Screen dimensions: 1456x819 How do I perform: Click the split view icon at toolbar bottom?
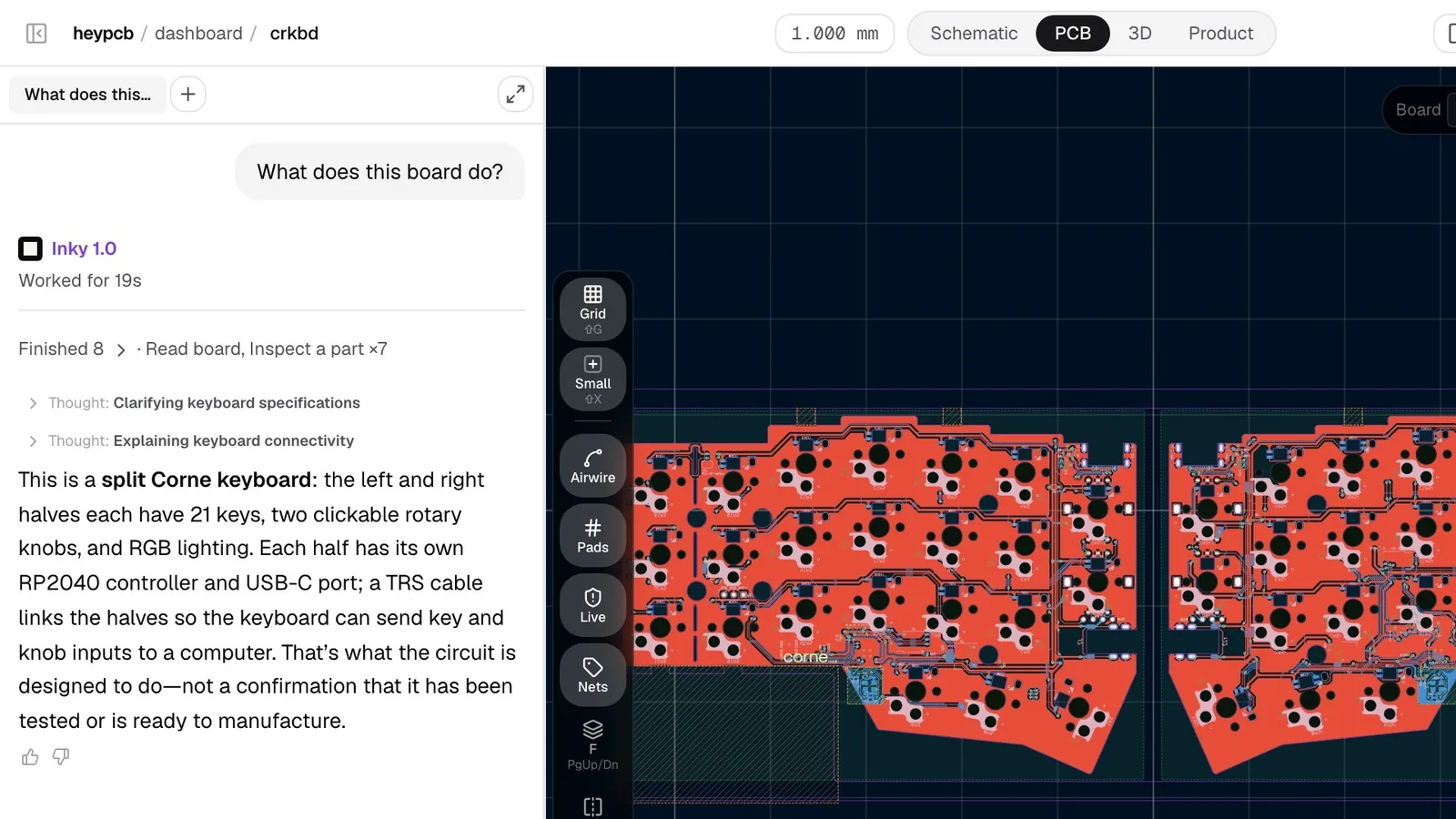tap(592, 806)
